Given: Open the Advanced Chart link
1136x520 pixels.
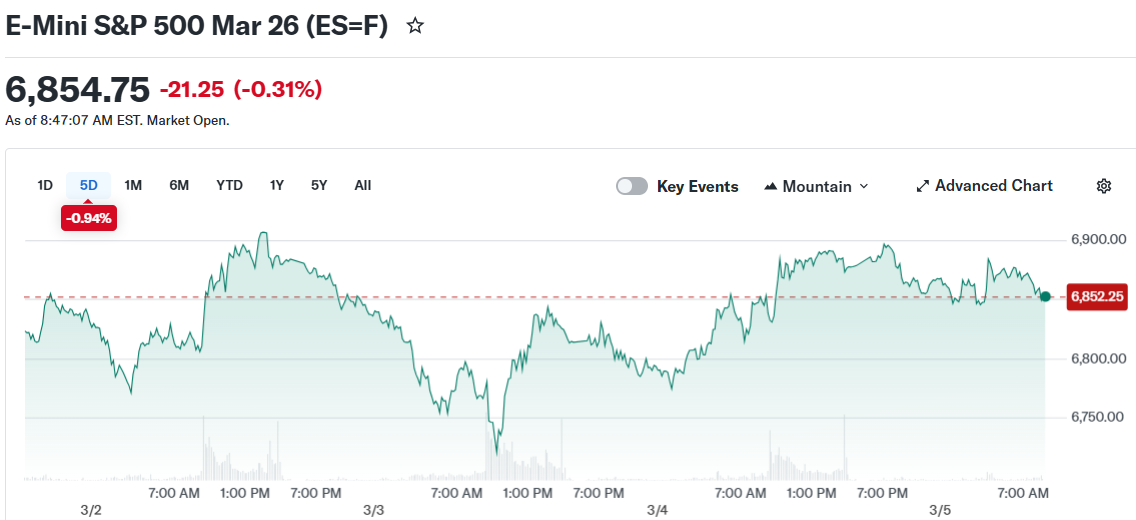Looking at the screenshot, I should (985, 185).
